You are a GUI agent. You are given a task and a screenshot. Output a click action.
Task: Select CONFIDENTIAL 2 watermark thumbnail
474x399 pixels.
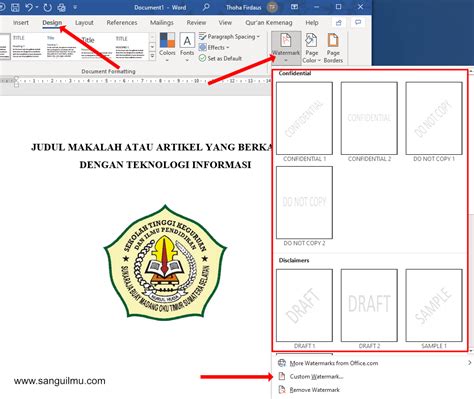369,118
